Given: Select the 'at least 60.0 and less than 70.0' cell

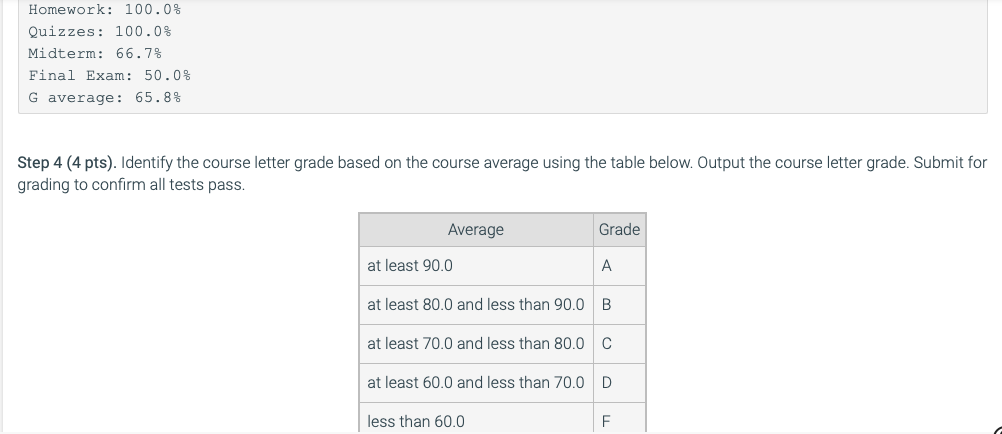Looking at the screenshot, I should [476, 383].
